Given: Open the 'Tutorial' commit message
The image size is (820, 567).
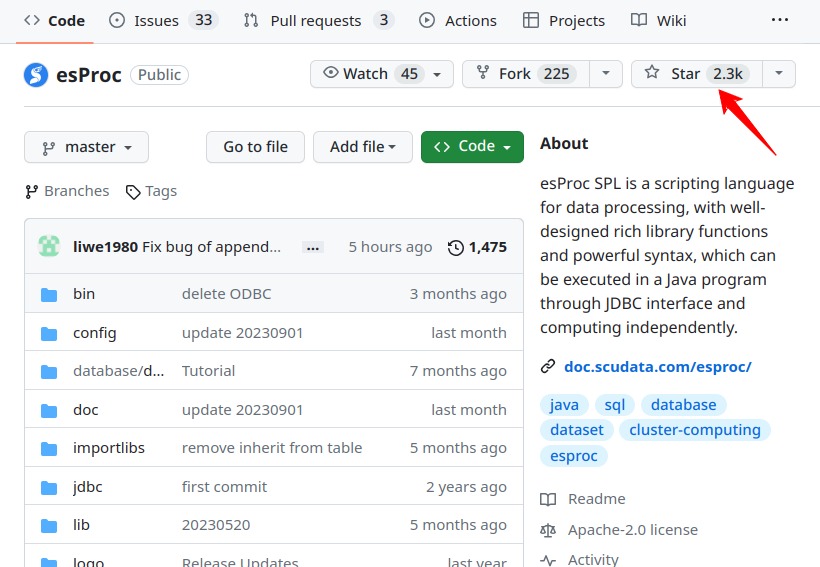Looking at the screenshot, I should coord(208,371).
